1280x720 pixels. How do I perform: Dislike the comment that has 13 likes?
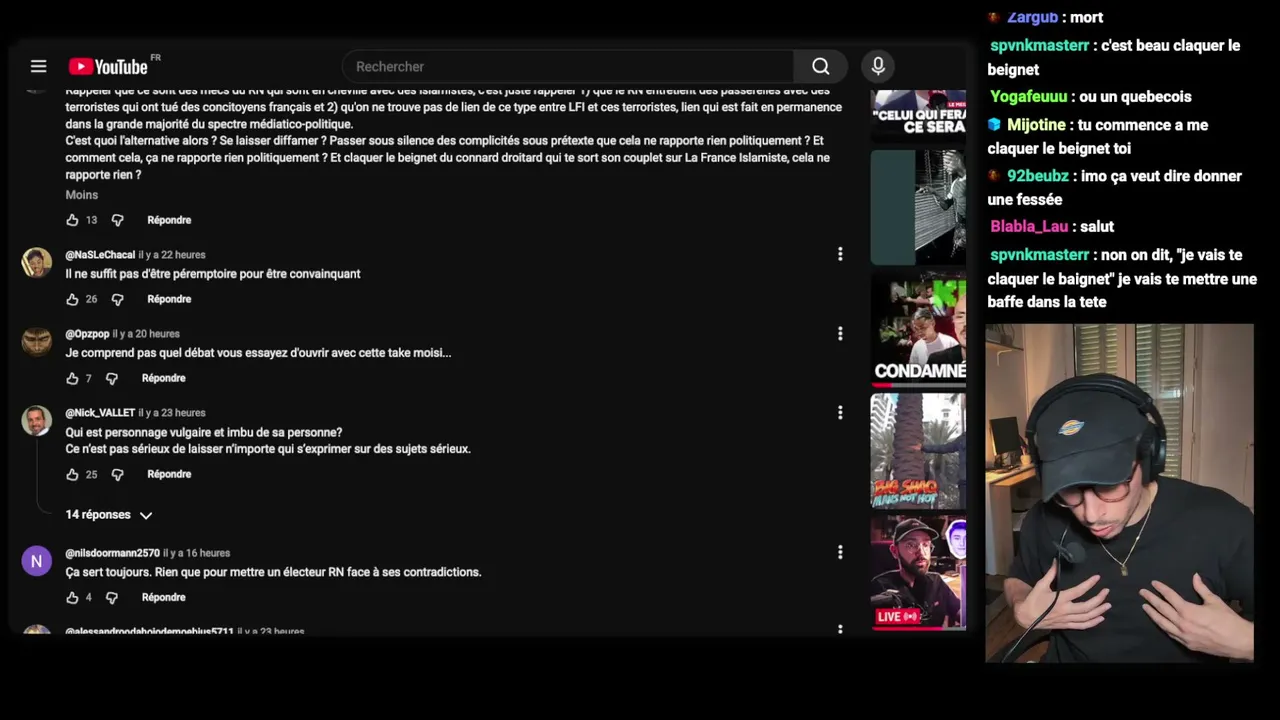pos(117,220)
